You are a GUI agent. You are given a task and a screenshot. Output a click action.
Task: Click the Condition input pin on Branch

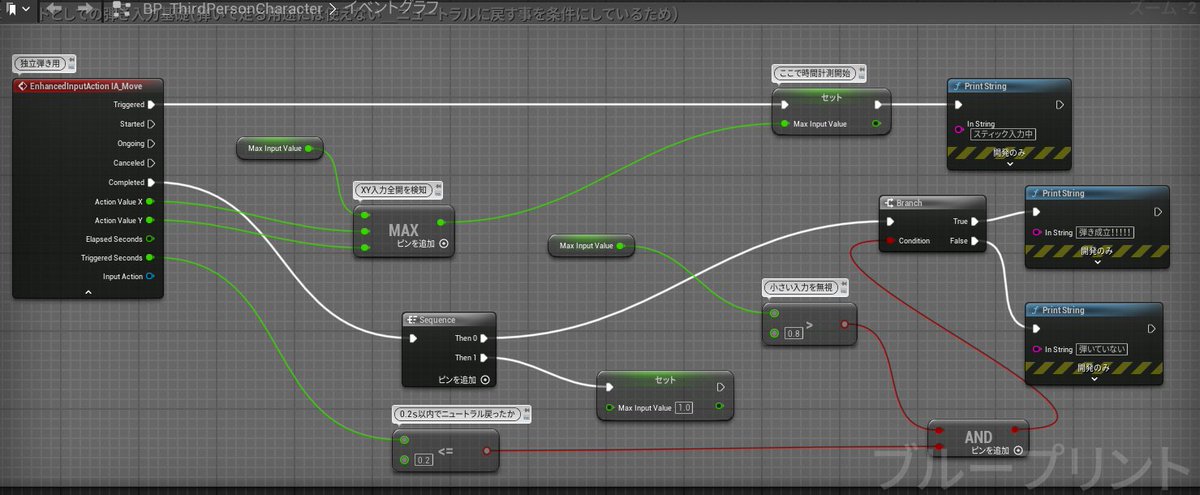[x=888, y=241]
